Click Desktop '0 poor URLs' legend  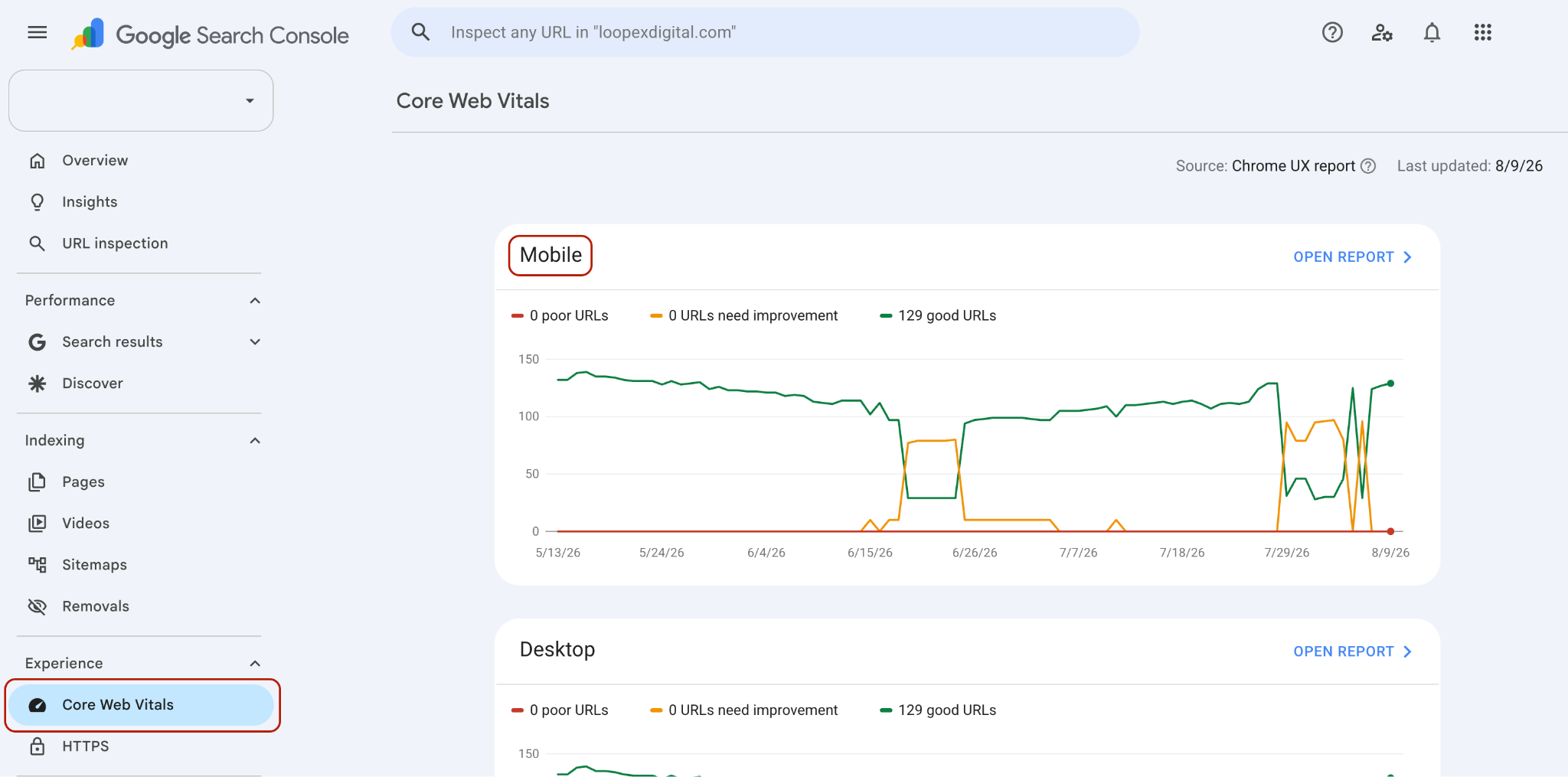[560, 710]
